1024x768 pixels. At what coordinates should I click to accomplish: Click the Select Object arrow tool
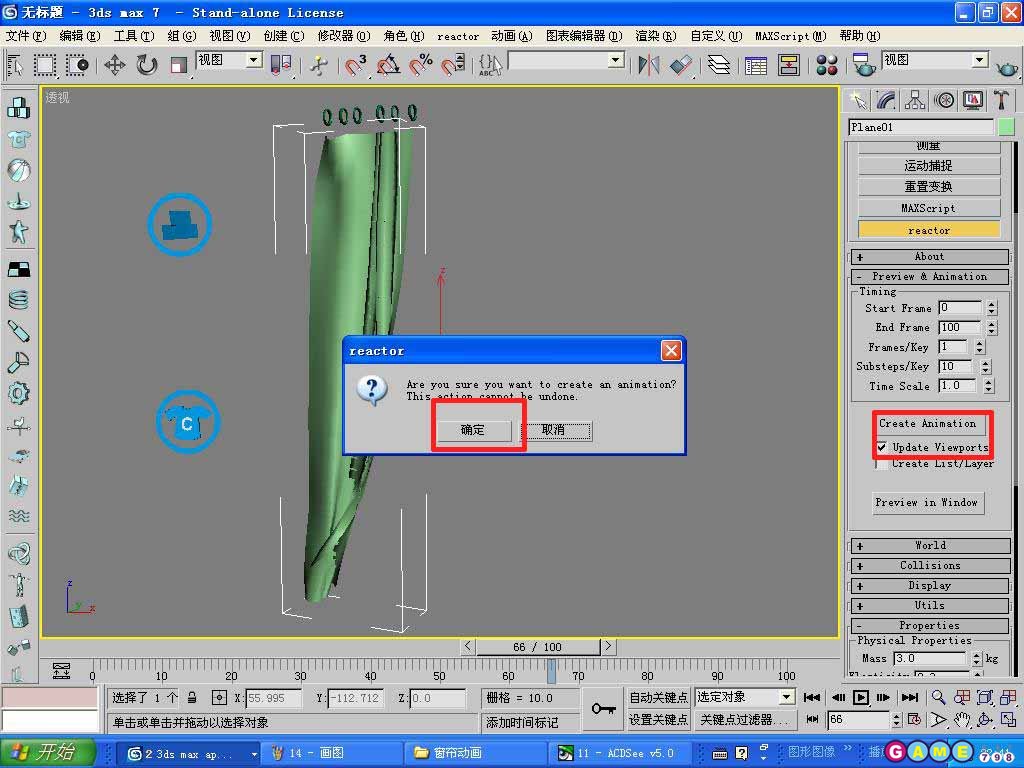tap(14, 65)
